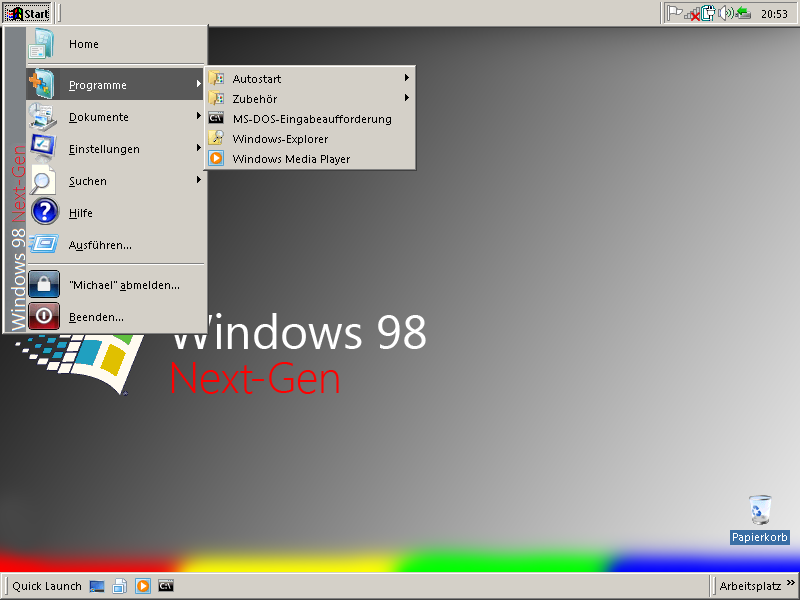
Task: Click the volume speaker tray icon
Action: click(726, 13)
